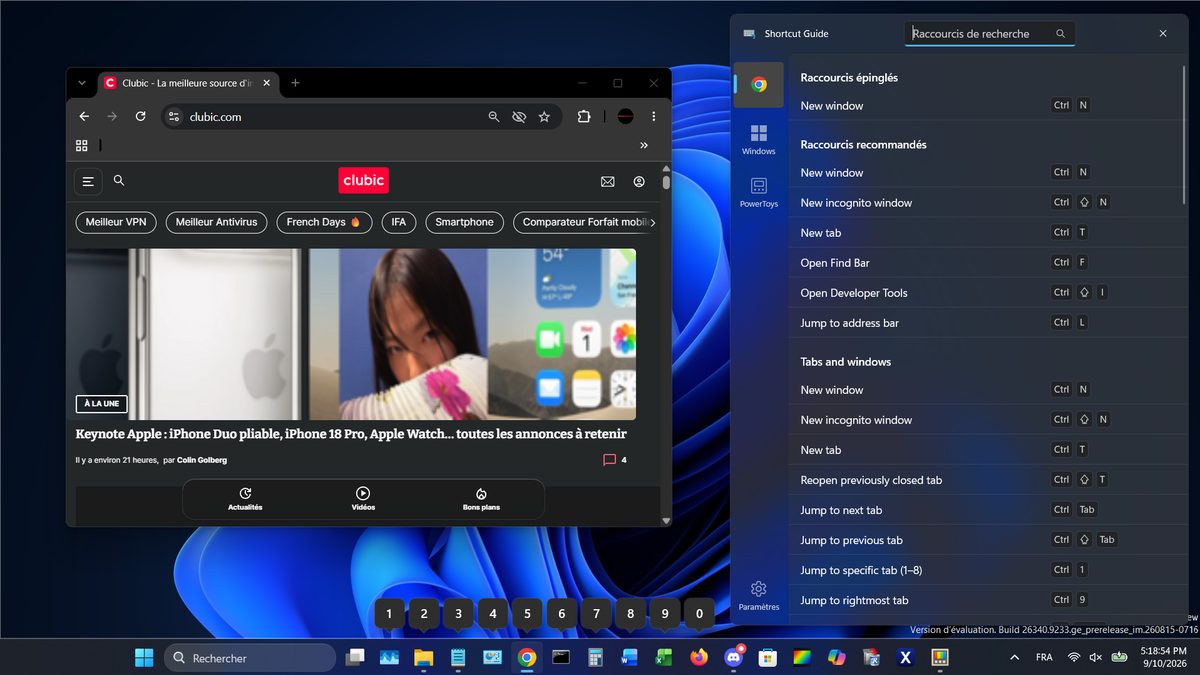
Task: Open the Clubic hamburger menu
Action: click(88, 181)
